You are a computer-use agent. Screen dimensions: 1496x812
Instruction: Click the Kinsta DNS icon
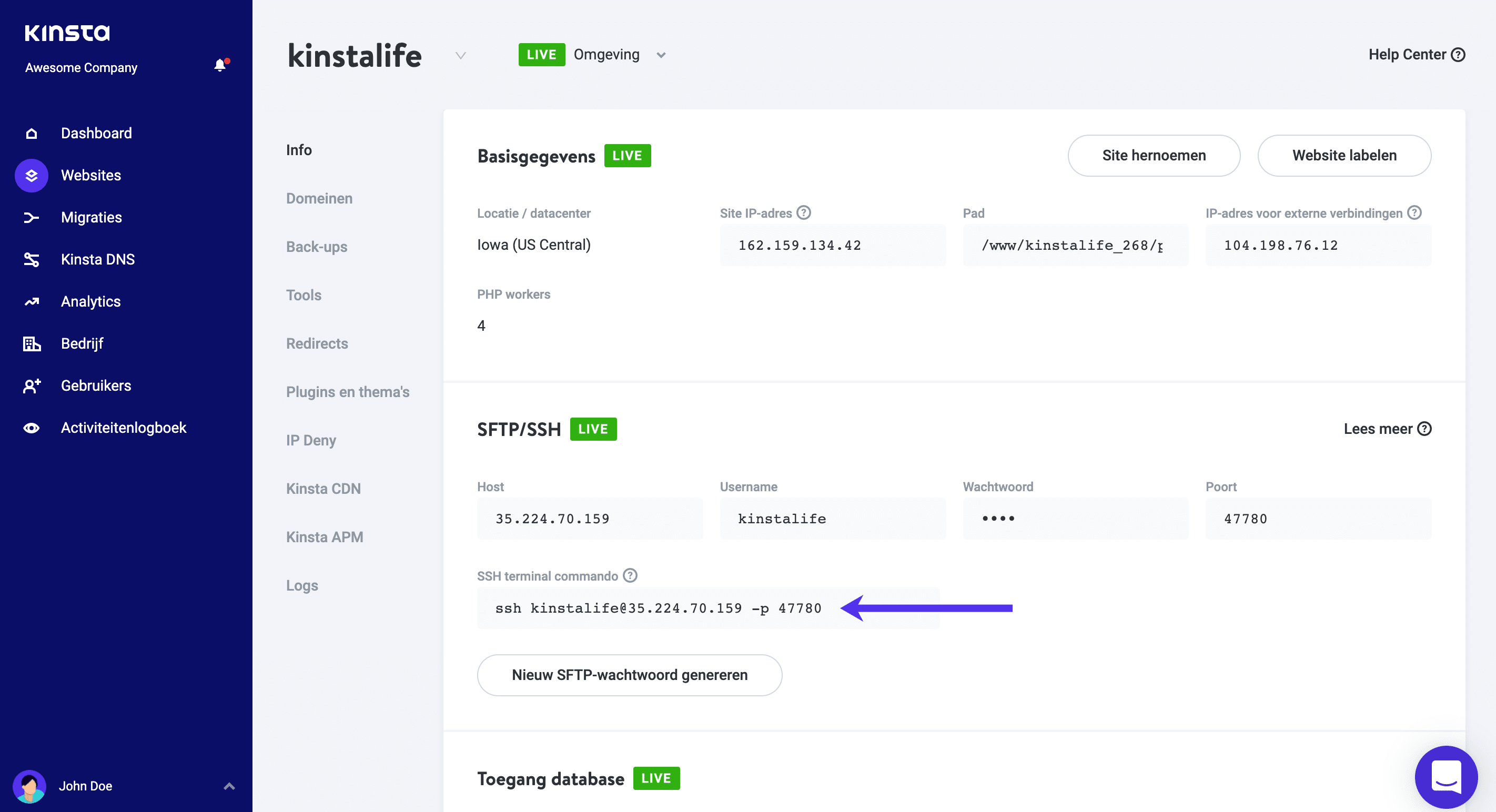[x=32, y=259]
